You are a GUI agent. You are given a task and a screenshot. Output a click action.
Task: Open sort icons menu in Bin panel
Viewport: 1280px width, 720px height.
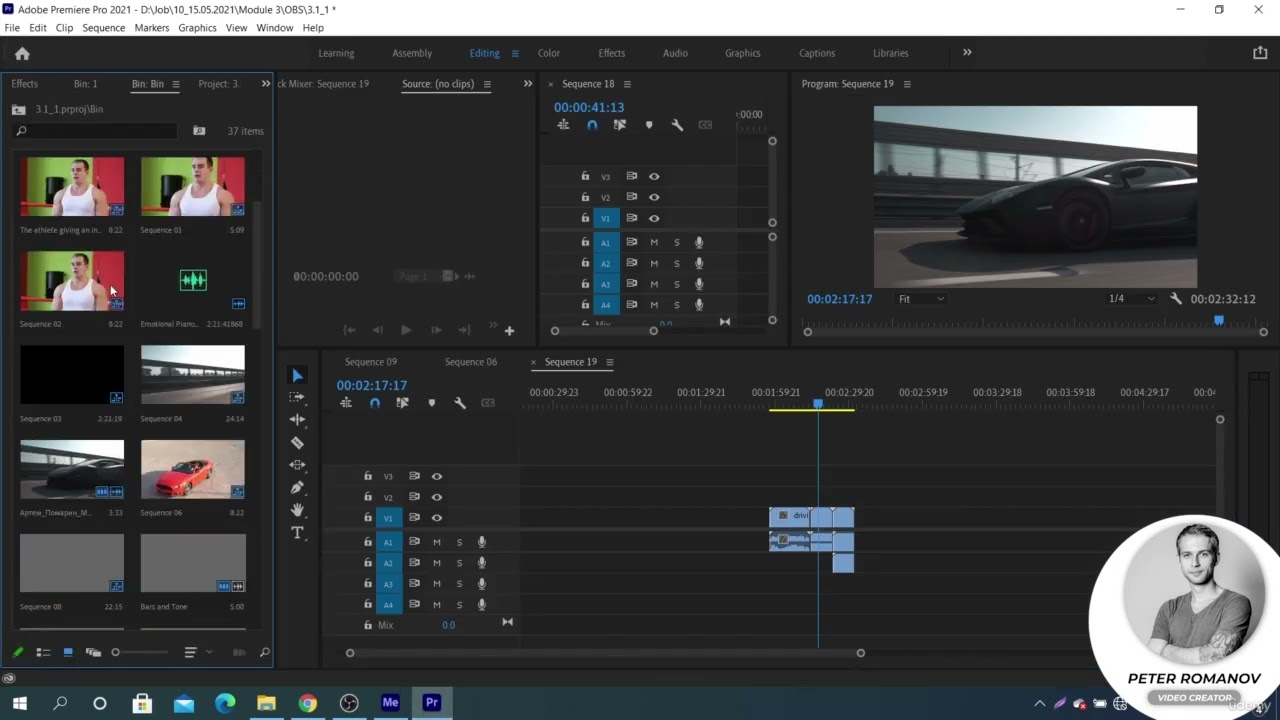coord(190,652)
